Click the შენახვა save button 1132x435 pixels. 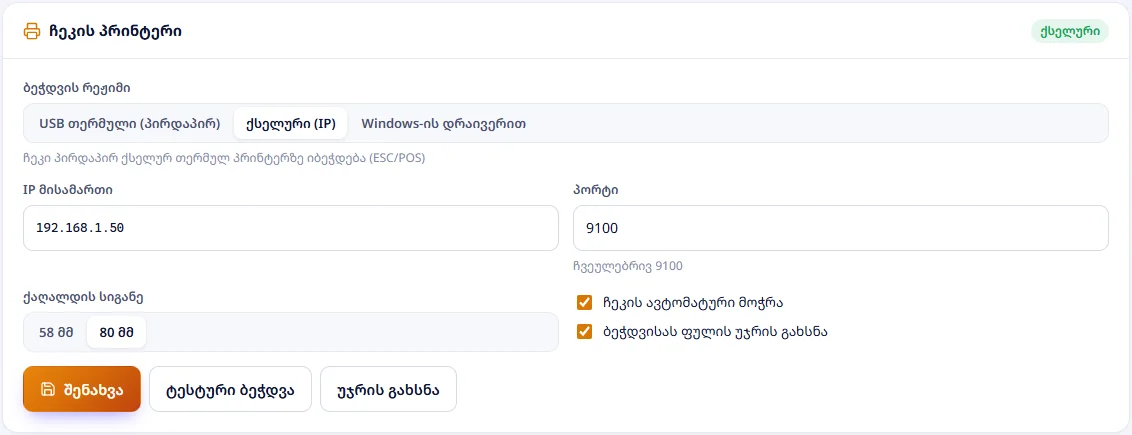(x=82, y=390)
